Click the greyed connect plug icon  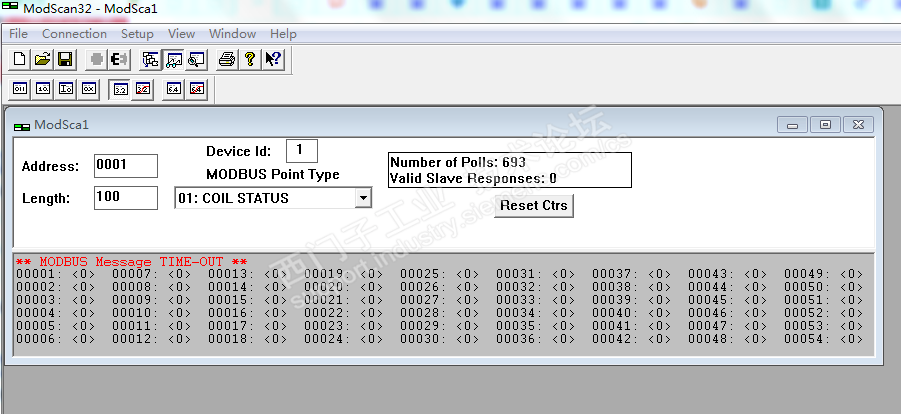point(97,59)
